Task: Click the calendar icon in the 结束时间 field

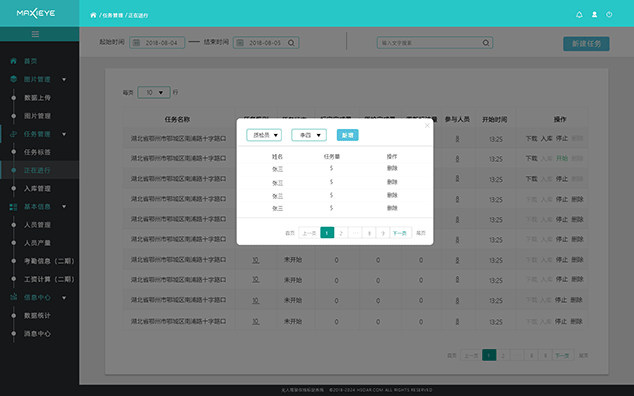Action: [240, 42]
